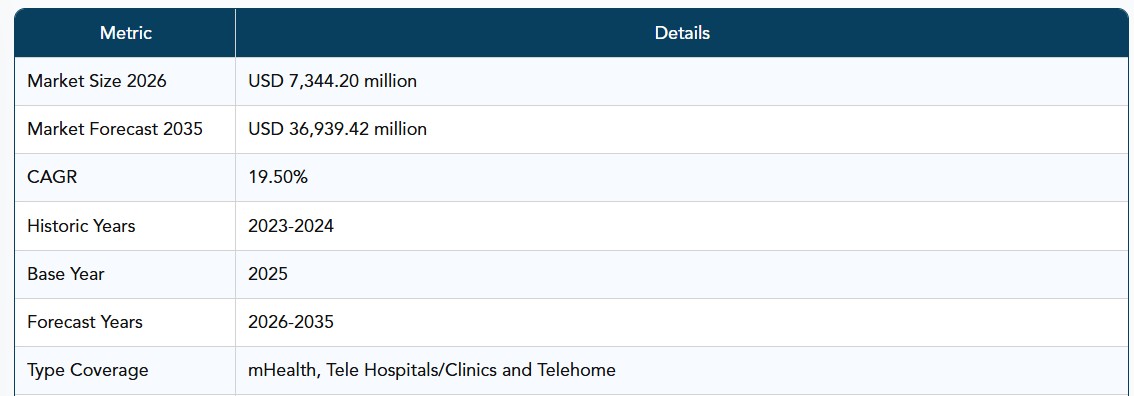Image resolution: width=1134 pixels, height=396 pixels.
Task: Click the Metric column header
Action: (x=126, y=33)
